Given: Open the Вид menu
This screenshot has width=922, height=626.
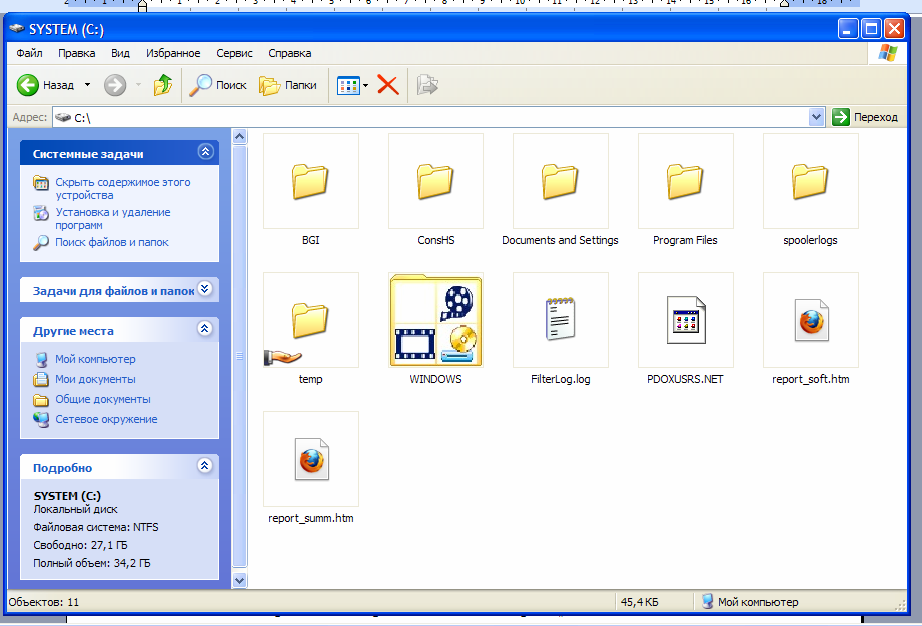Looking at the screenshot, I should (120, 53).
